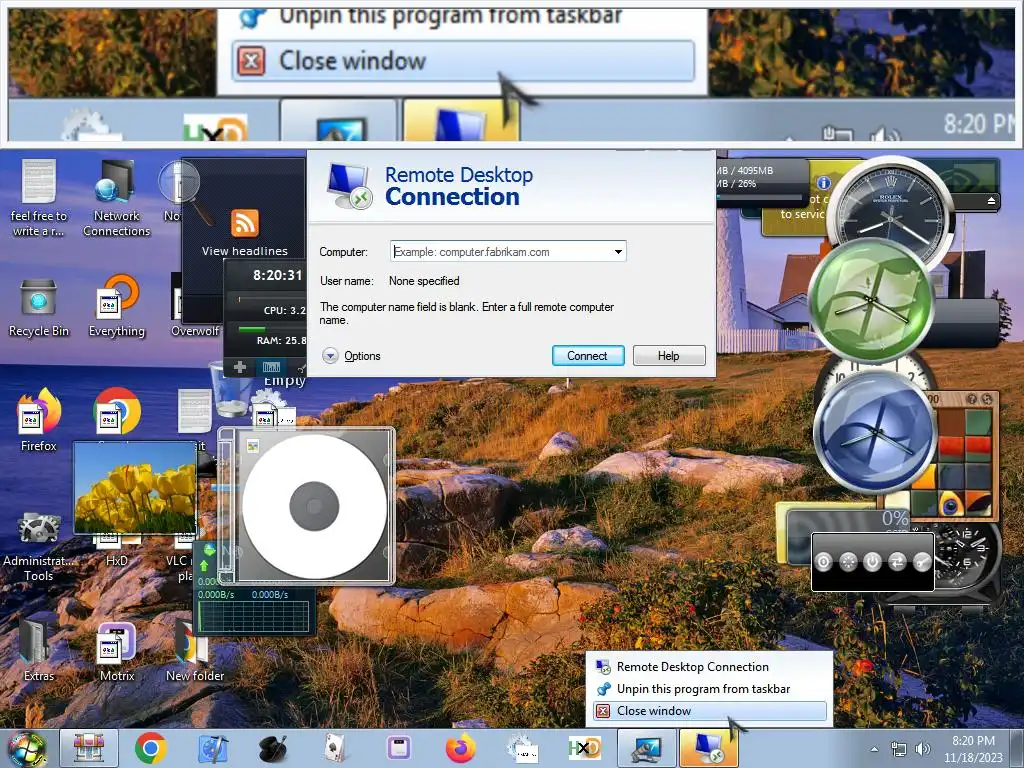
Task: Click the Connect button in Remote Desktop
Action: [x=588, y=356]
